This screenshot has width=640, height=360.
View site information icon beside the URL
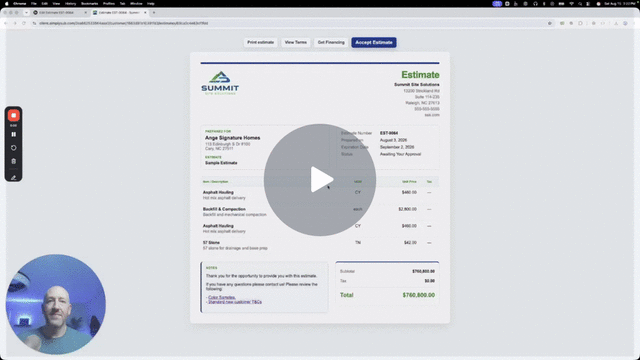click(34, 23)
